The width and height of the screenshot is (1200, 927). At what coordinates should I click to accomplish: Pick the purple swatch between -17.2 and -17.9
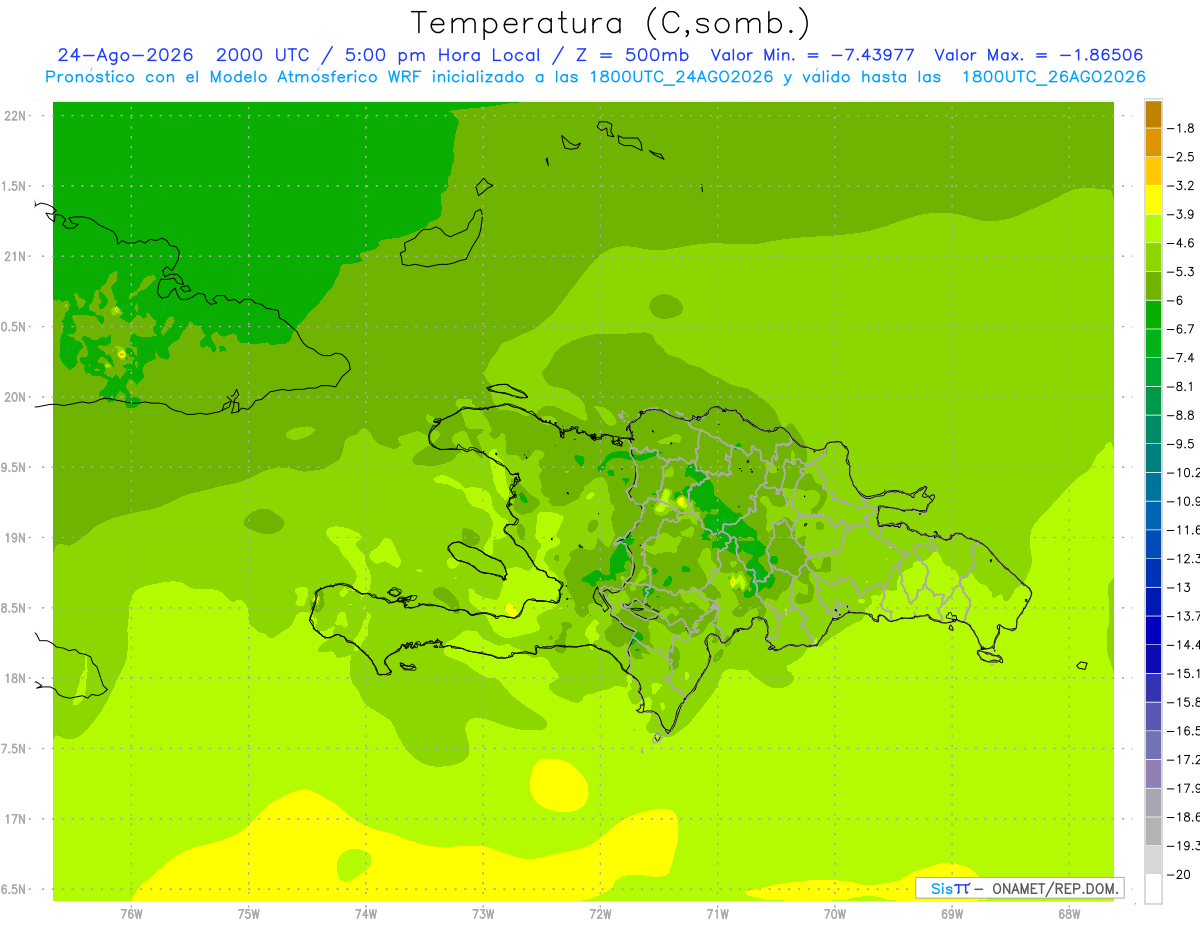[x=1153, y=773]
